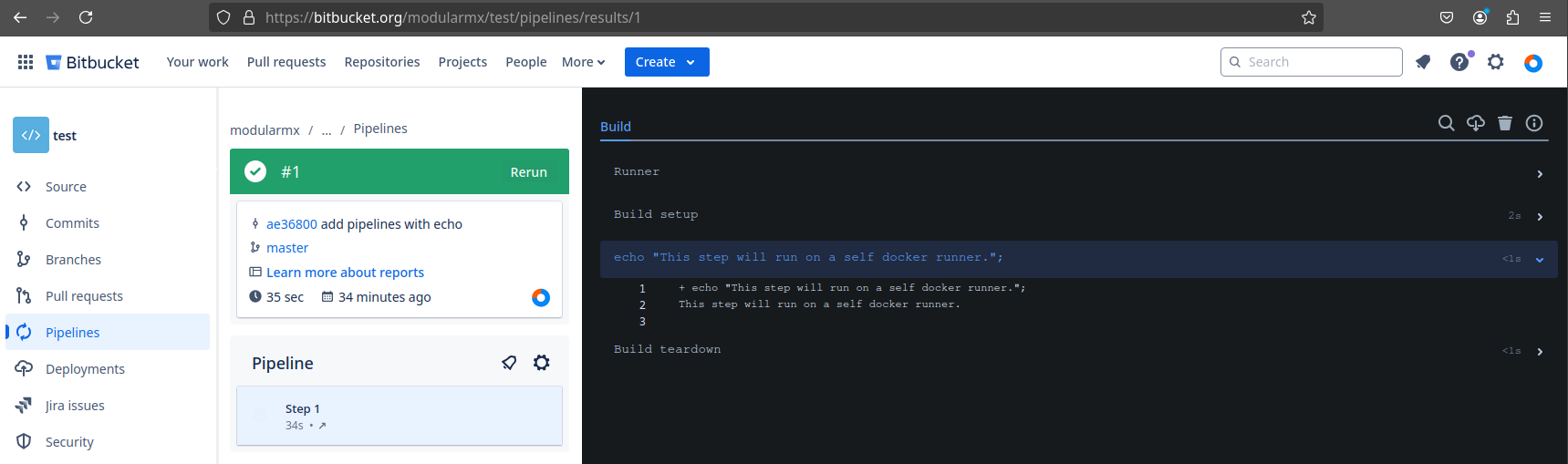This screenshot has width=1568, height=464.
Task: Open the Pipeline settings gear icon
Action: pos(542,363)
